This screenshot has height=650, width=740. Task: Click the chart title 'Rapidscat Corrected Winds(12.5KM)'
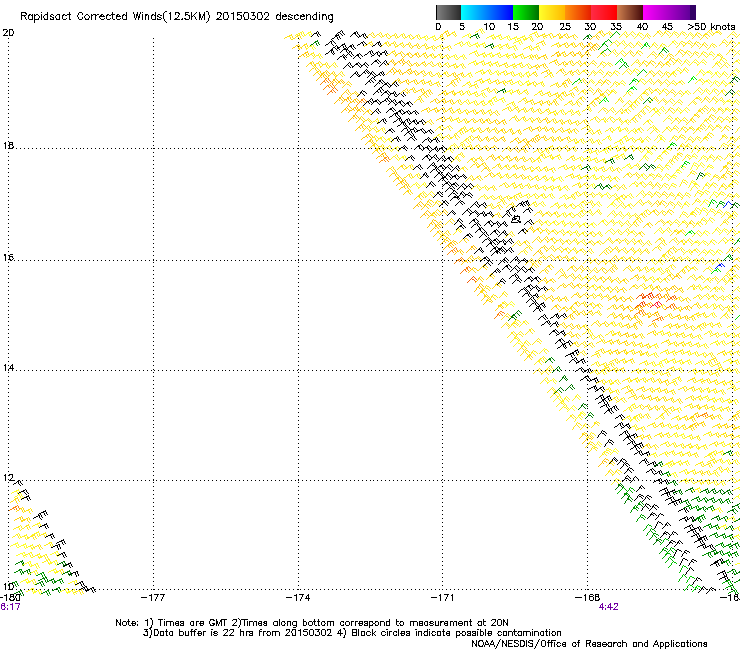pos(115,17)
